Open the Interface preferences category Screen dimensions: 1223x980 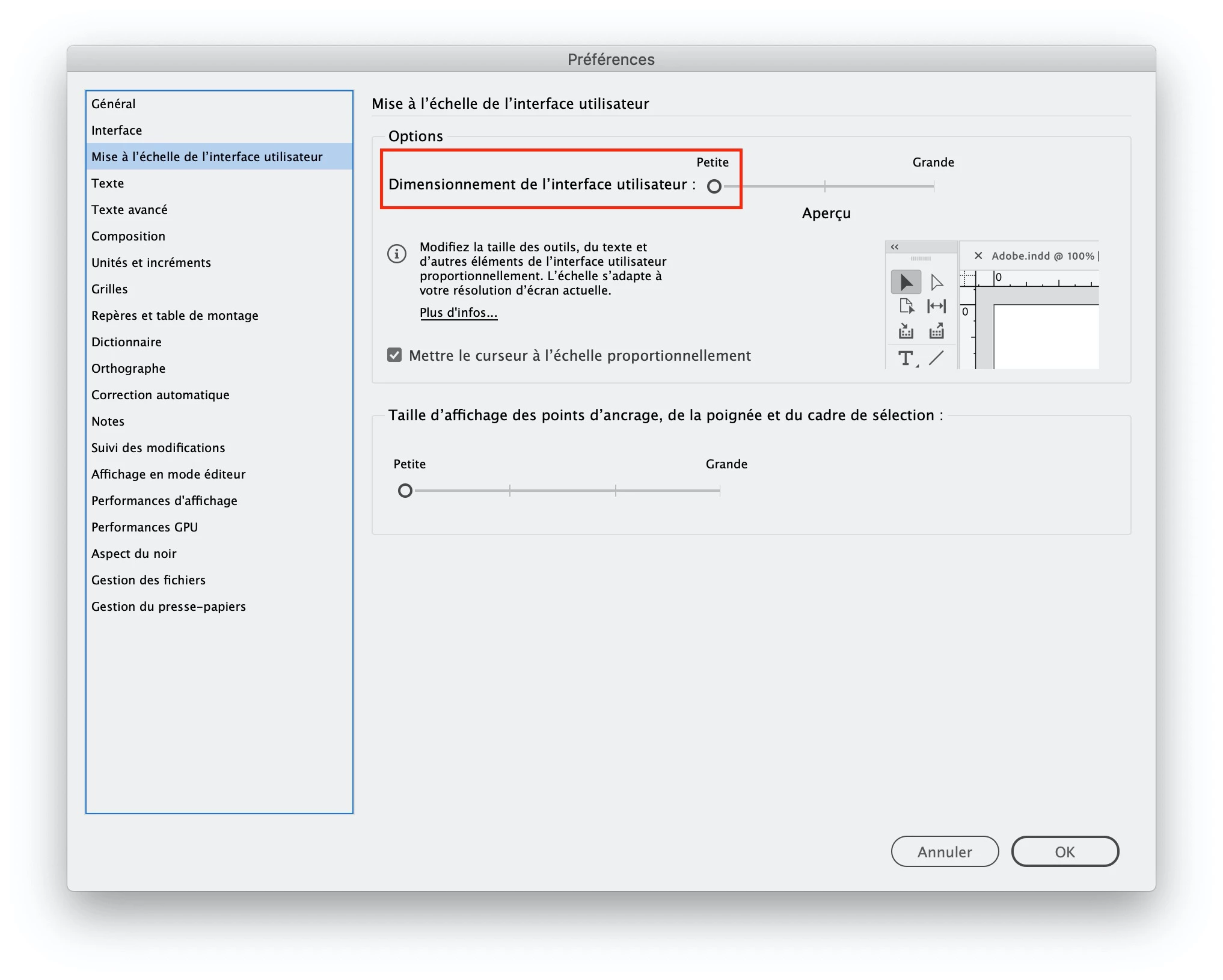117,130
